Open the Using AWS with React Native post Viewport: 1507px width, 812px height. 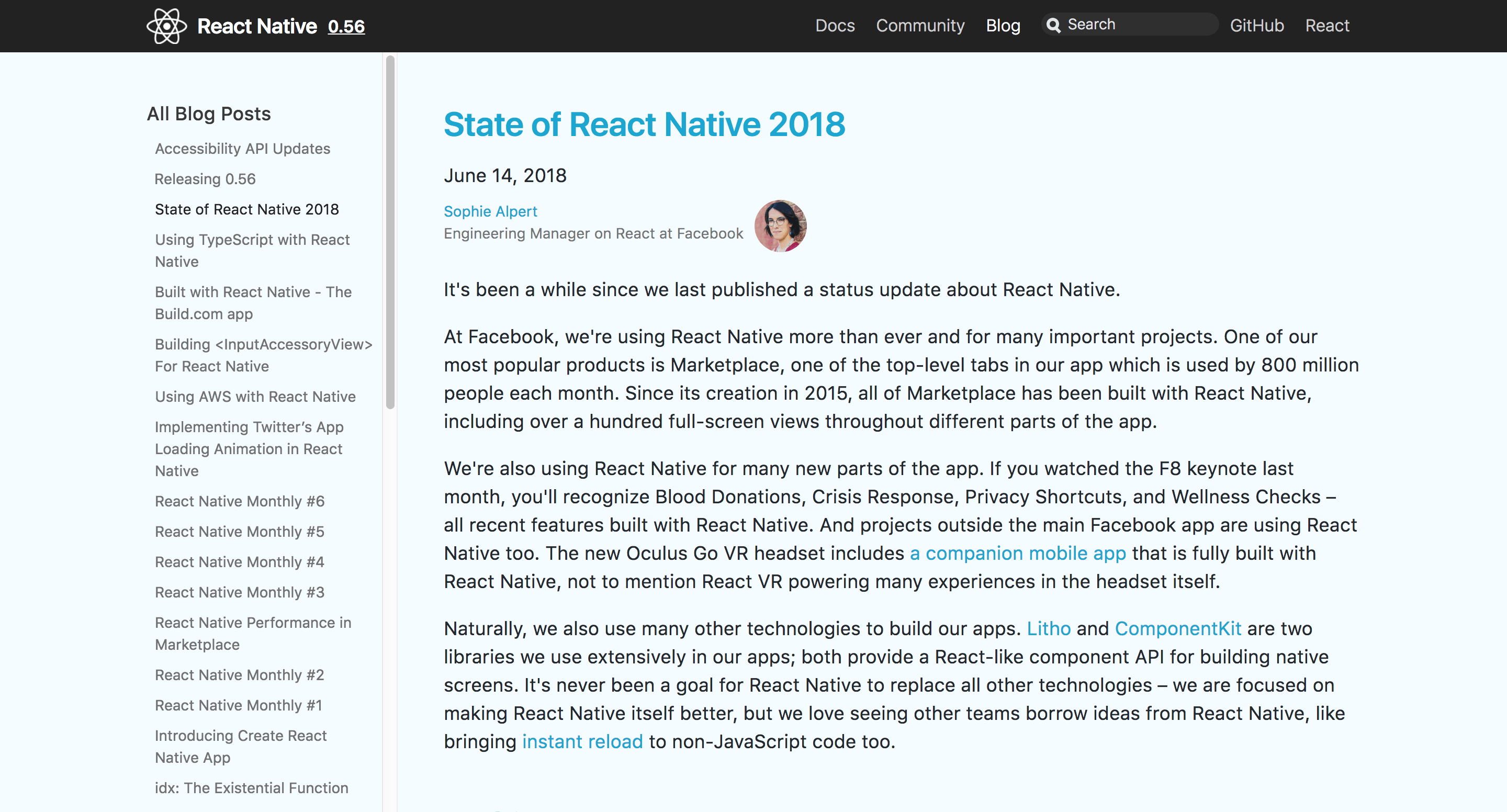pos(254,396)
